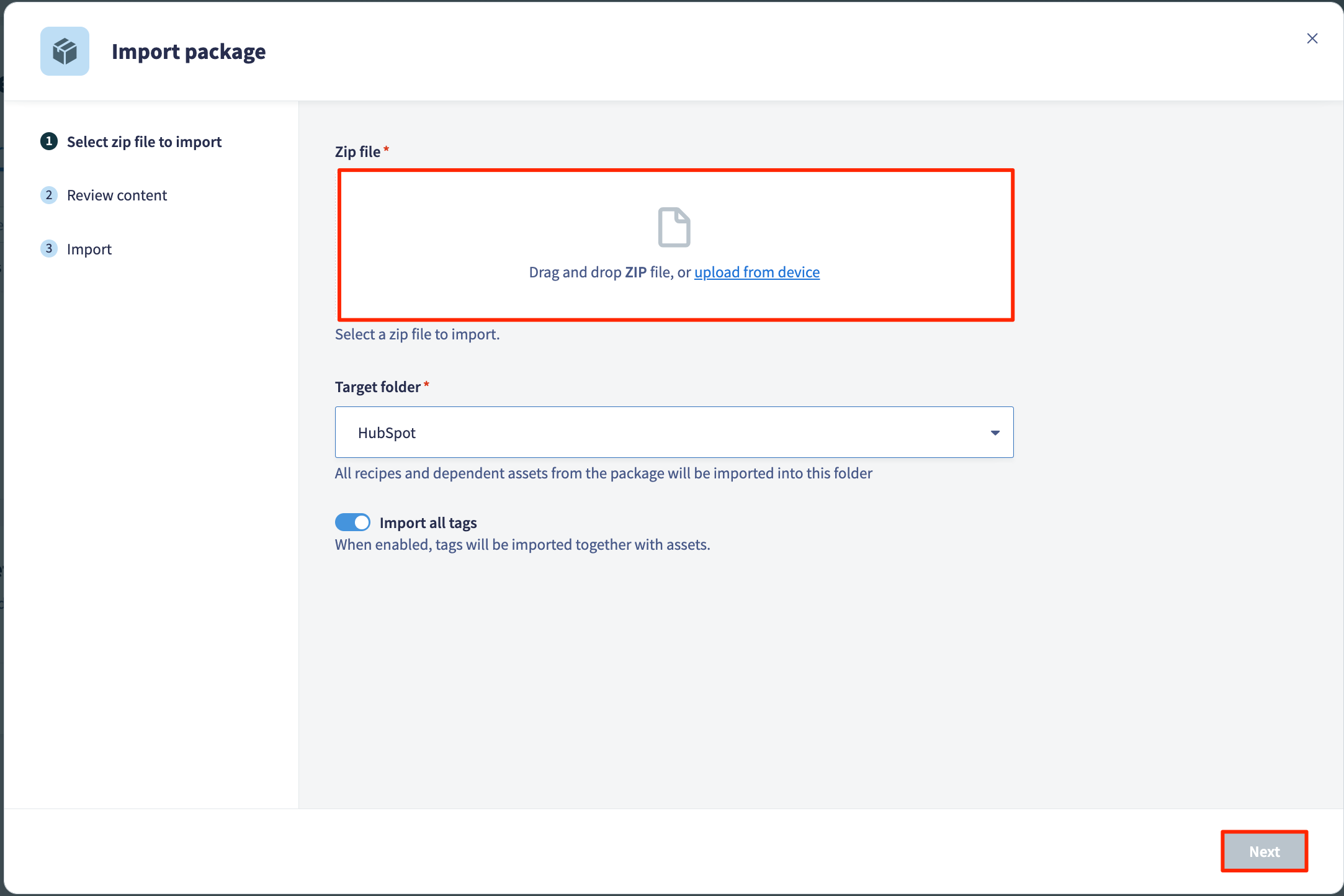The height and width of the screenshot is (896, 1344).
Task: Click the package box icon in header
Action: [65, 51]
